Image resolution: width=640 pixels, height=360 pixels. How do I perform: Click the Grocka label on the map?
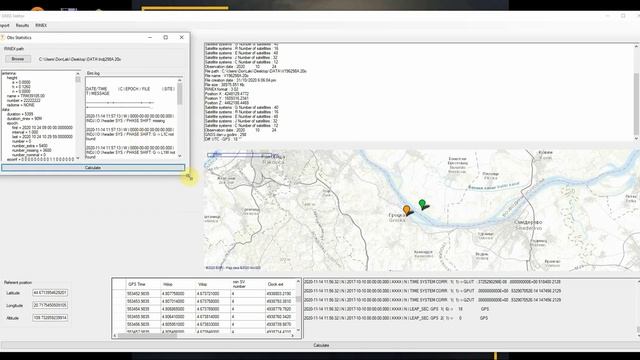pos(397,217)
